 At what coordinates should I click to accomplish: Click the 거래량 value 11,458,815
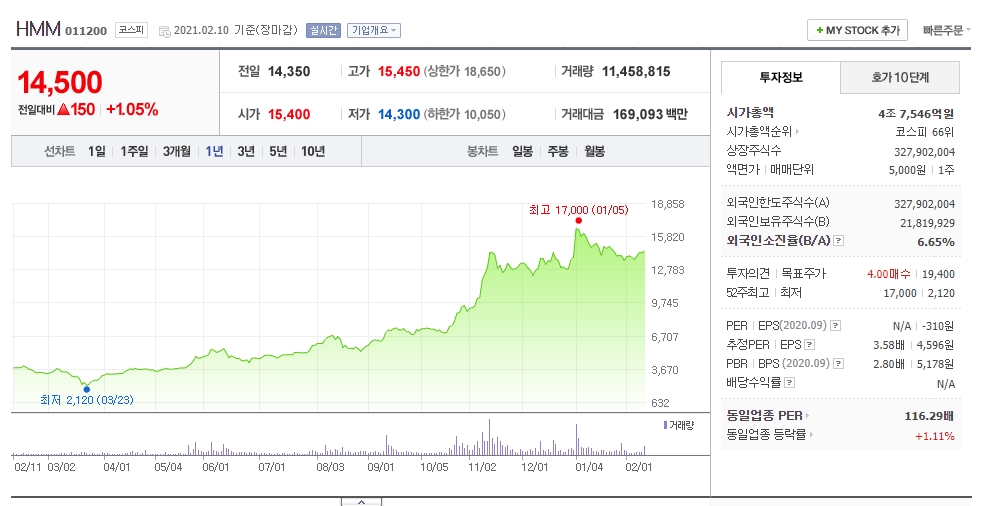click(636, 72)
